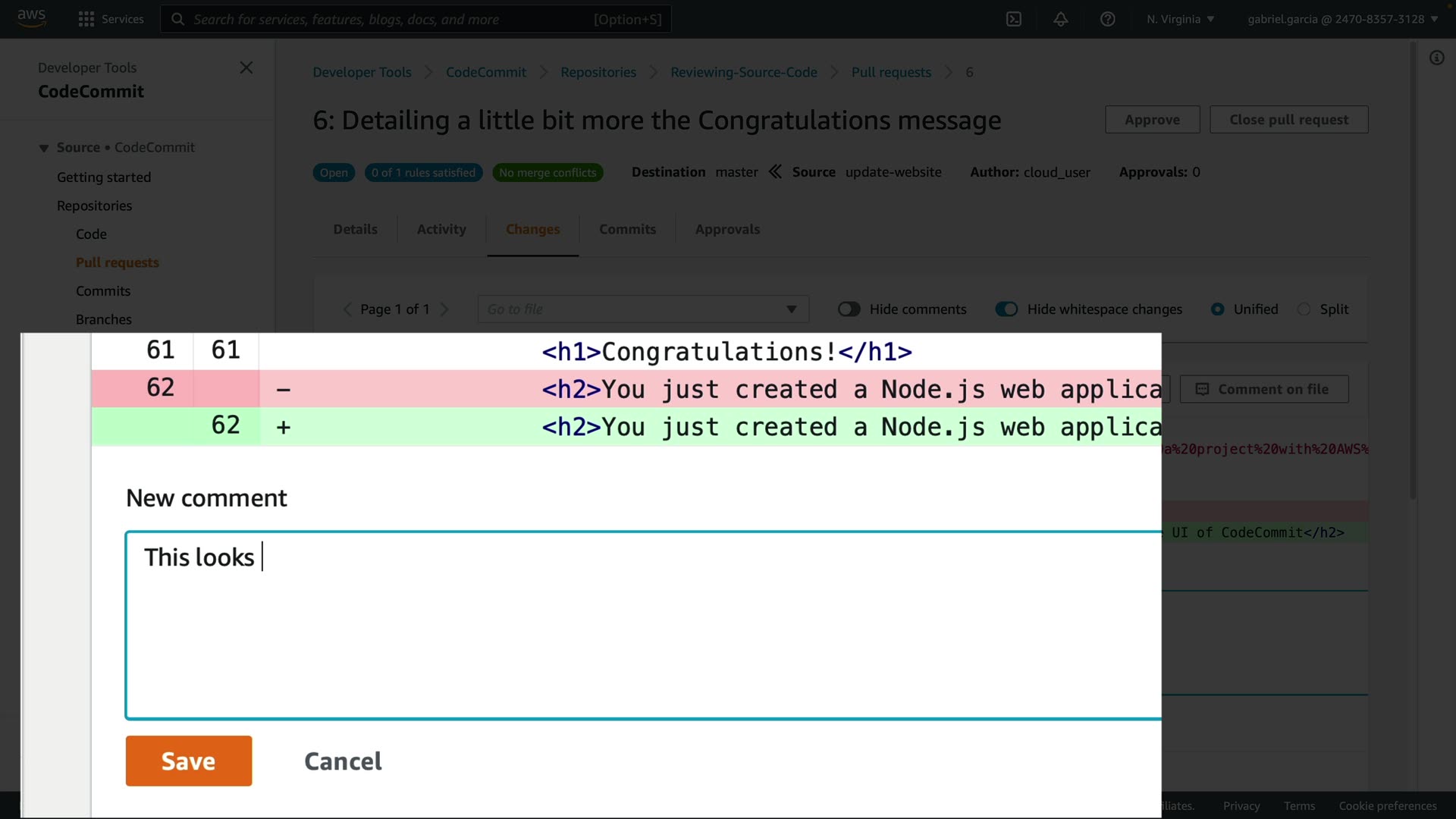Go to next page arrow

click(444, 309)
